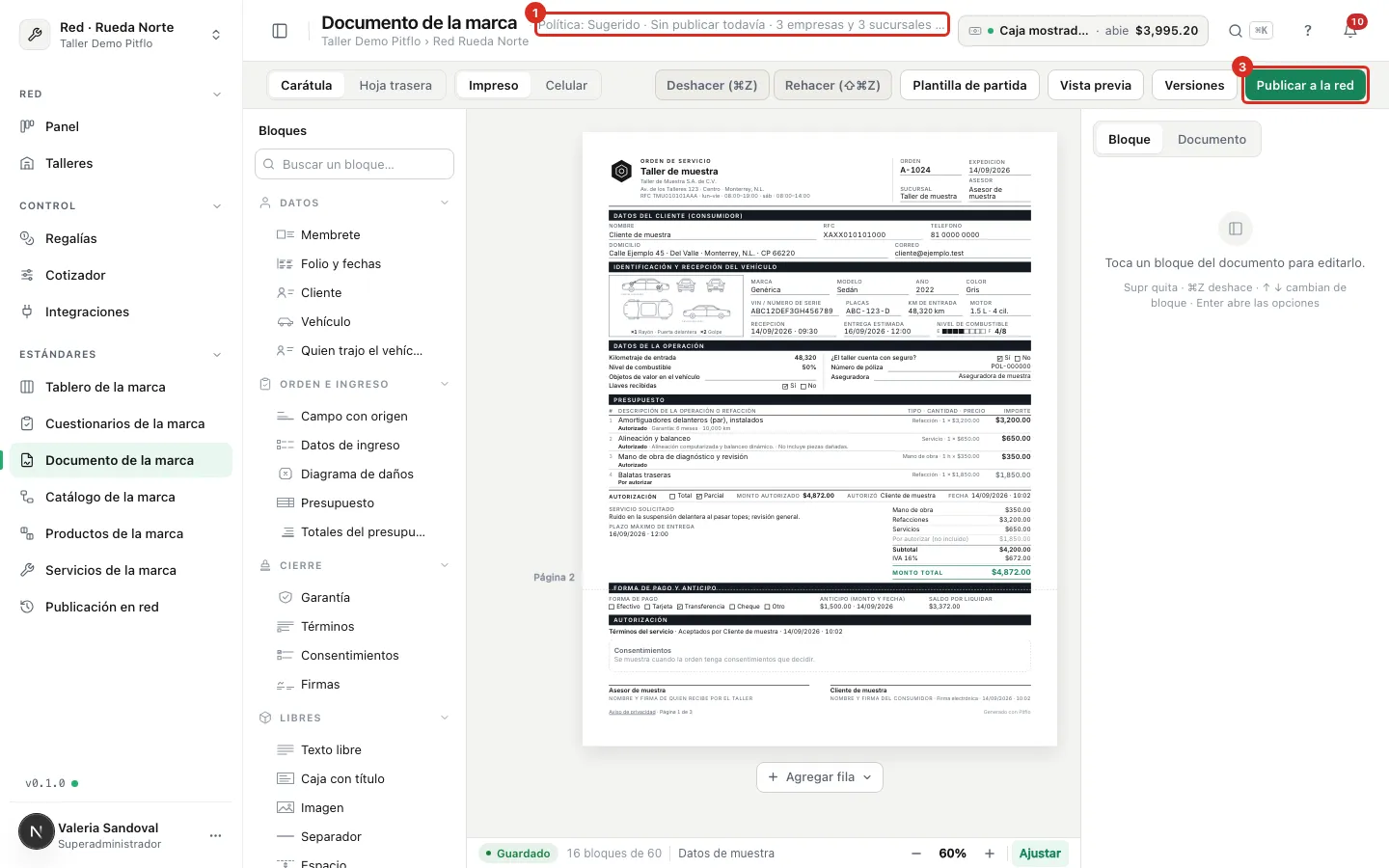Click Publicar a la red
The image size is (1389, 868).
point(1305,85)
